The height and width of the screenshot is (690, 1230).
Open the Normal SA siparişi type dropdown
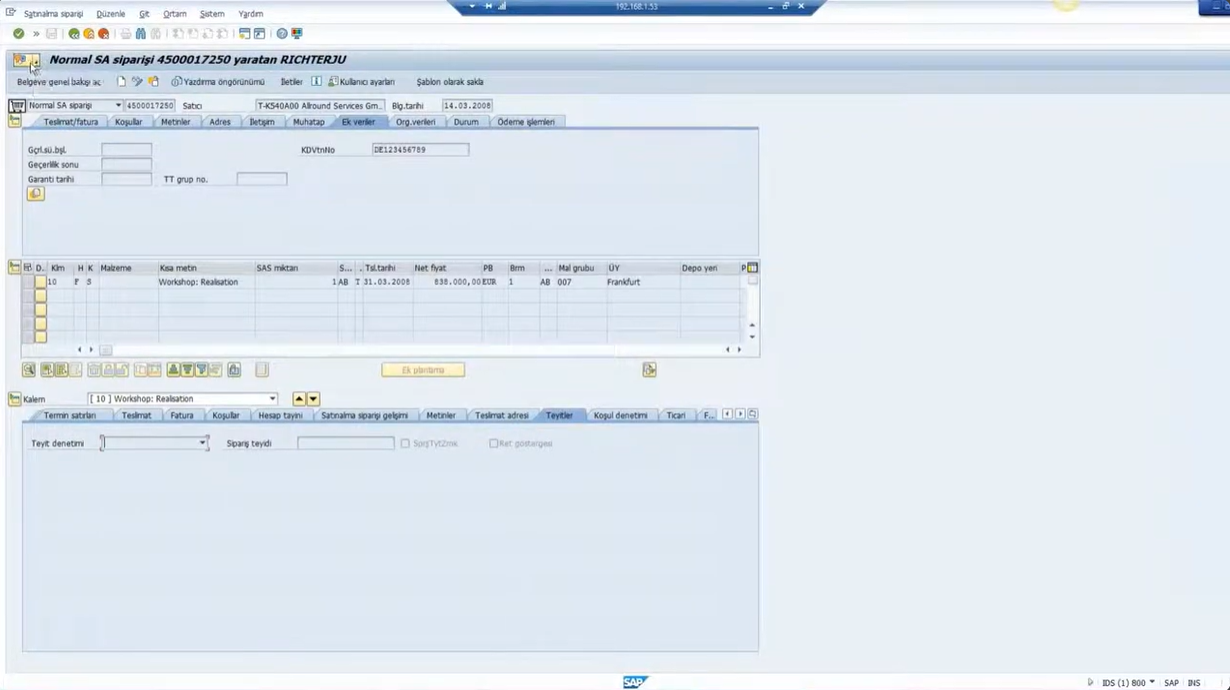point(118,105)
